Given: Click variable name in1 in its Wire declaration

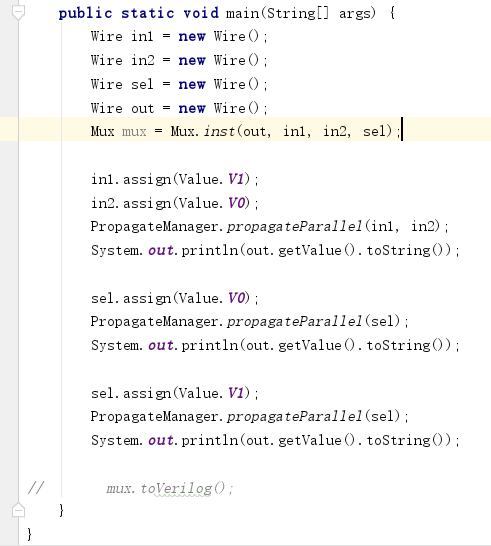Looking at the screenshot, I should [142, 37].
